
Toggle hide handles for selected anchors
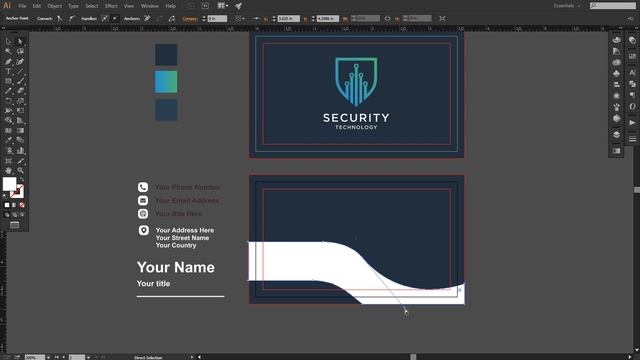point(115,18)
